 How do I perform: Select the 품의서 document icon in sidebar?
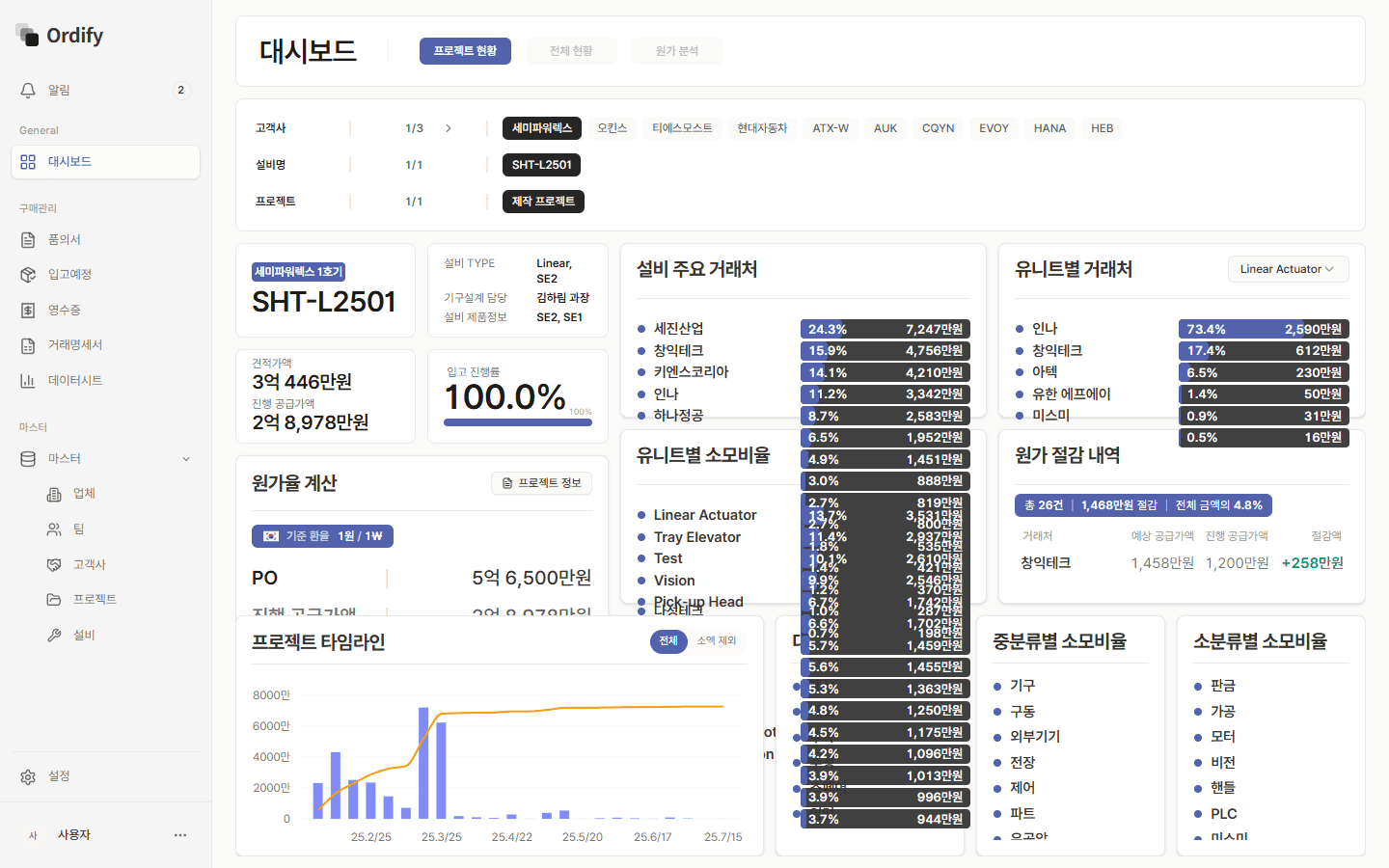[x=30, y=239]
